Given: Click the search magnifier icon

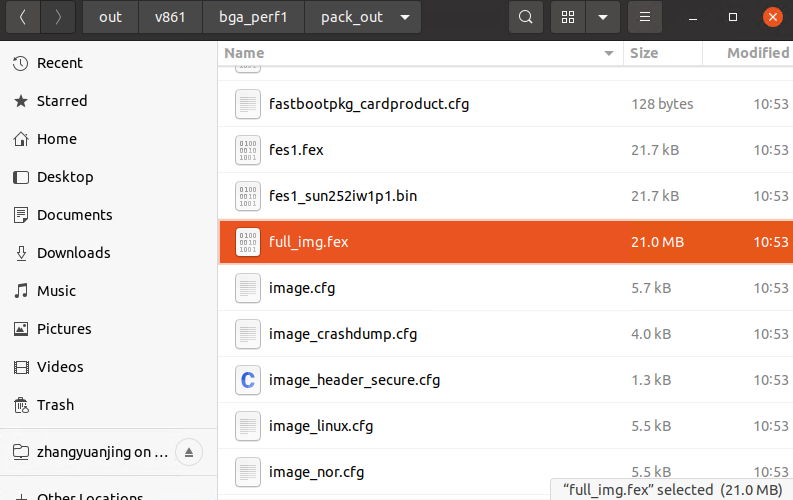Looking at the screenshot, I should coord(526,18).
